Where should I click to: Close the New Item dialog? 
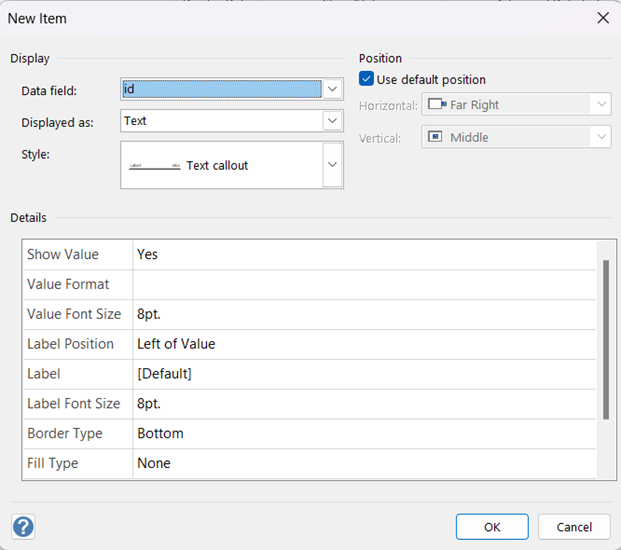point(602,18)
